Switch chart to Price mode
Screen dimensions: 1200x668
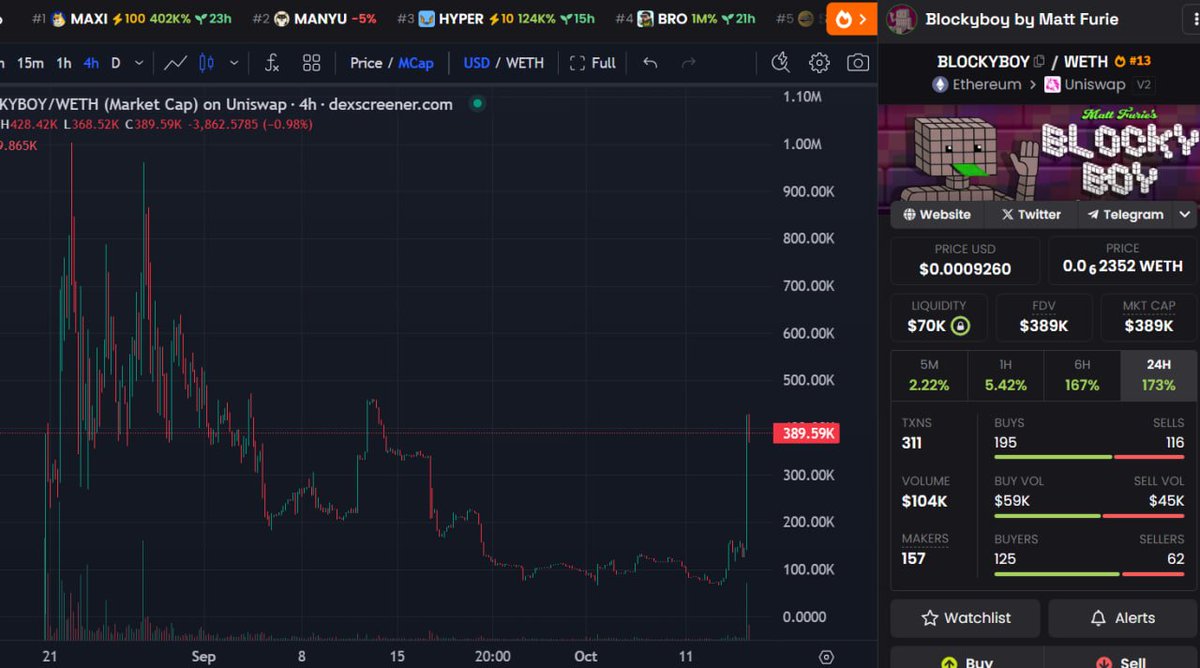tap(366, 63)
